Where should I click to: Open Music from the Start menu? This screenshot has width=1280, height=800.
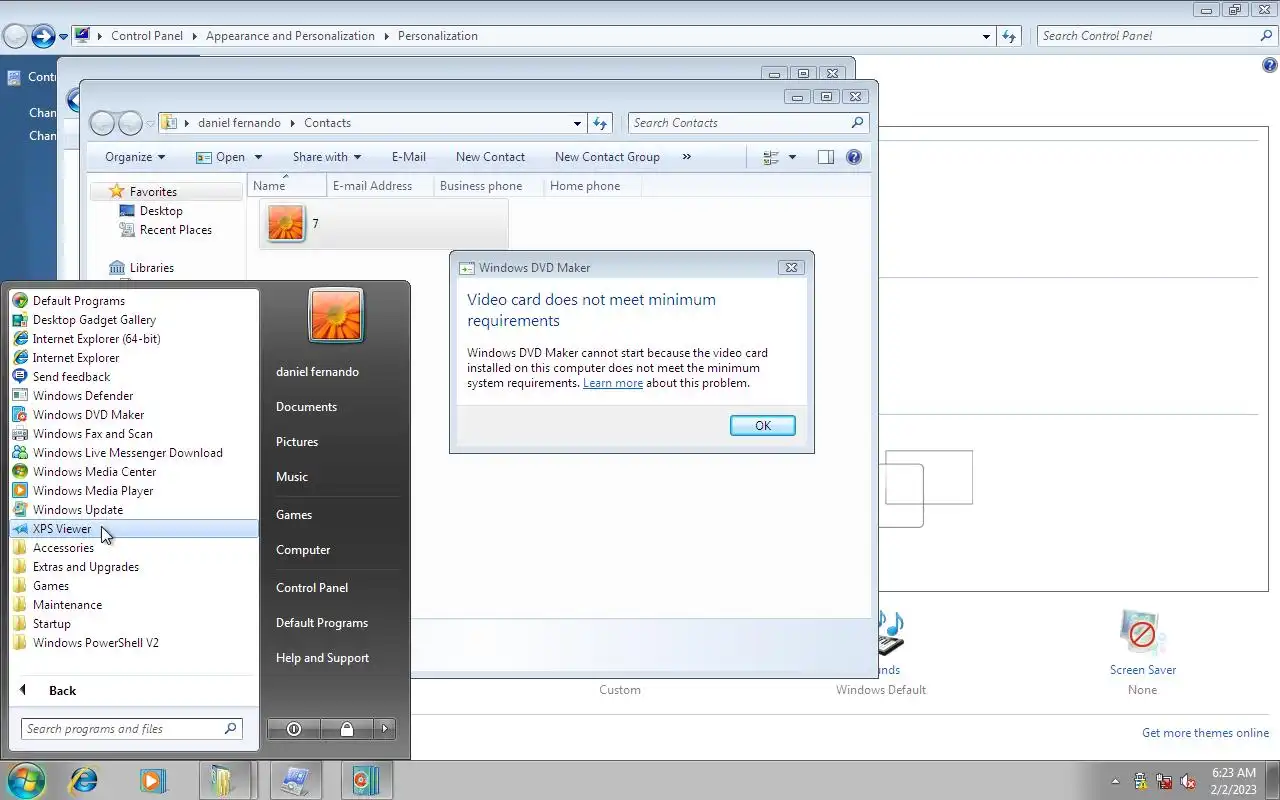292,477
